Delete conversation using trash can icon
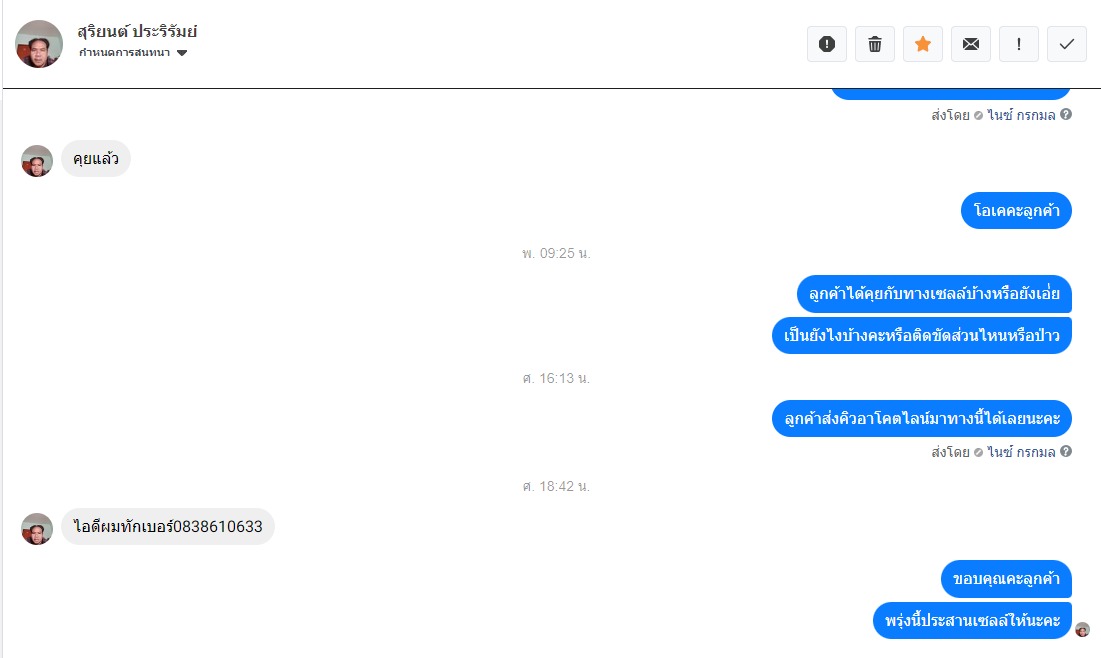 pyautogui.click(x=875, y=44)
